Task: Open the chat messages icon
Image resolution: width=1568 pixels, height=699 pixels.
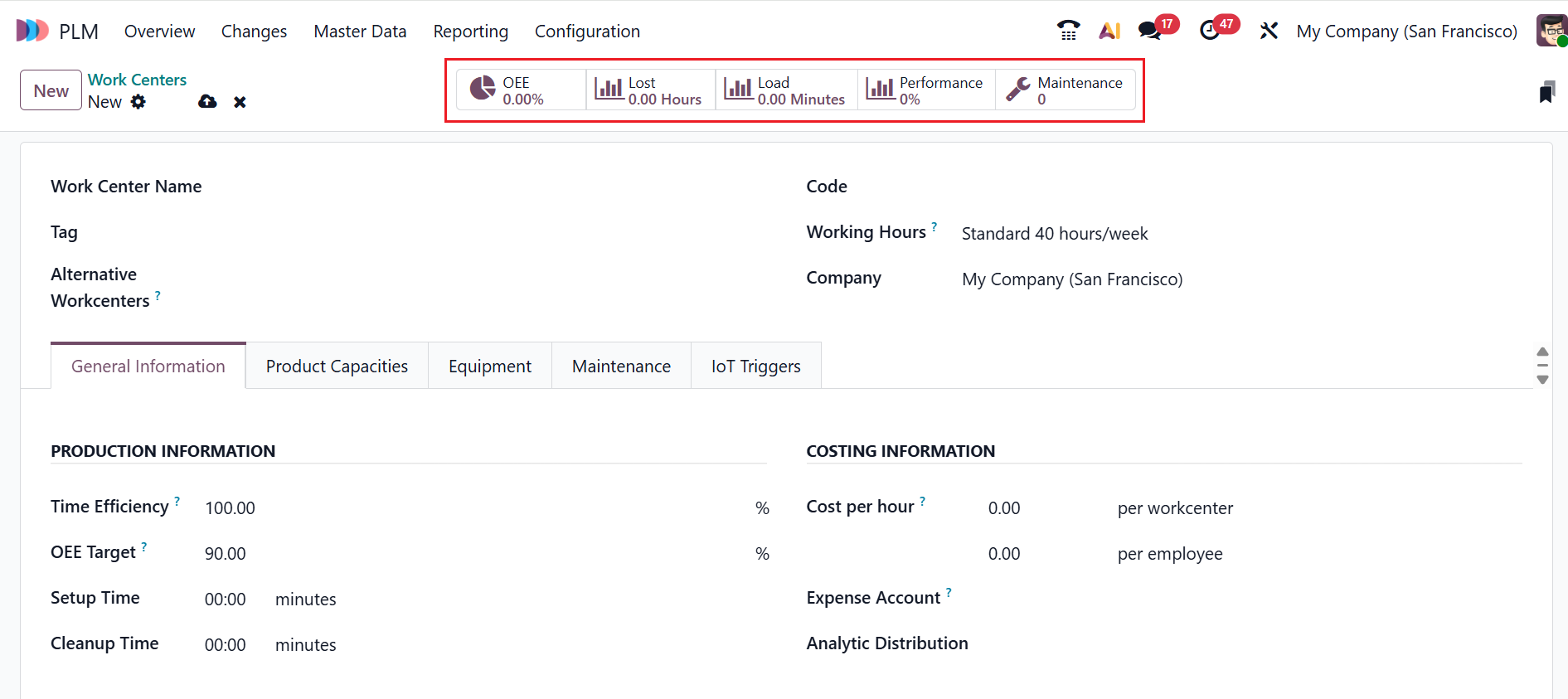Action: (1149, 31)
